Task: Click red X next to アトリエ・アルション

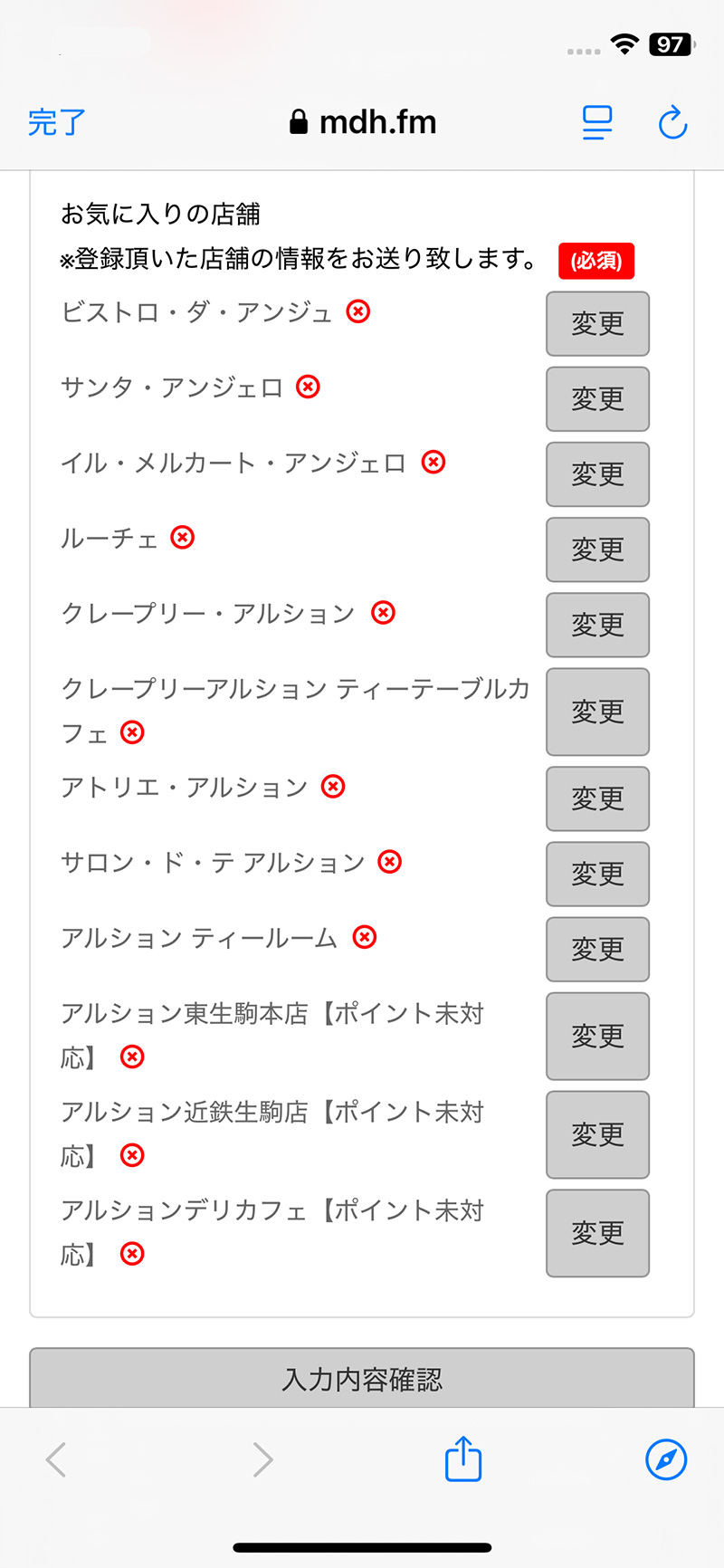Action: pyautogui.click(x=333, y=787)
